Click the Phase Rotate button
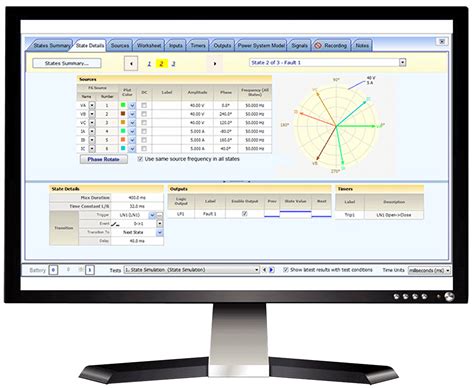The width and height of the screenshot is (474, 388). [x=104, y=160]
